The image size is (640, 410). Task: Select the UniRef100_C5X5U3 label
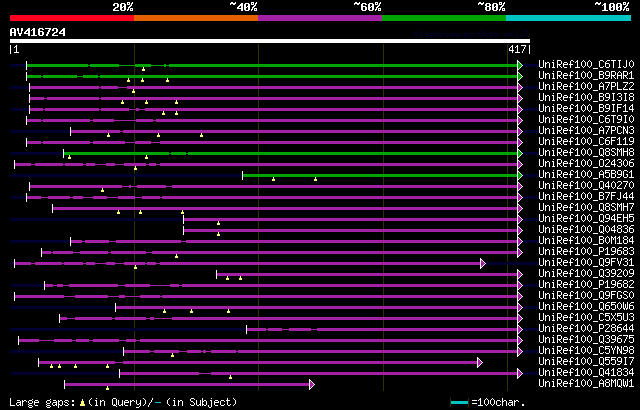pyautogui.click(x=586, y=318)
